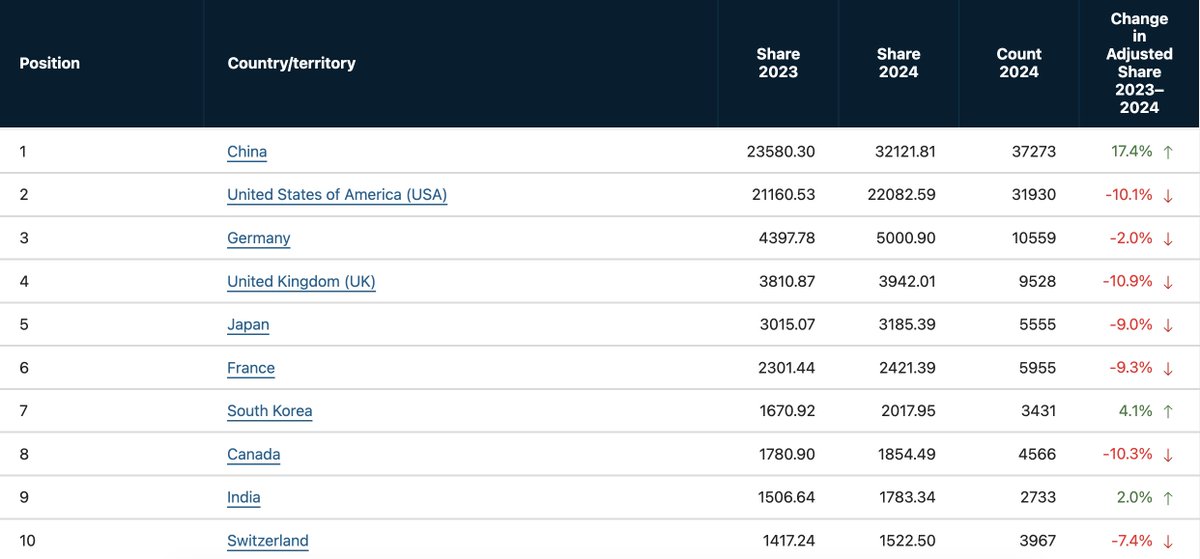
Task: Click the -10.1% change value
Action: tap(1129, 195)
